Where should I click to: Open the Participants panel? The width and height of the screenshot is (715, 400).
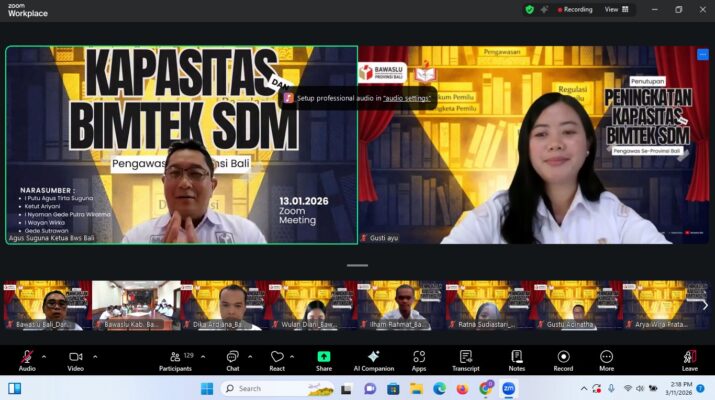[174, 357]
